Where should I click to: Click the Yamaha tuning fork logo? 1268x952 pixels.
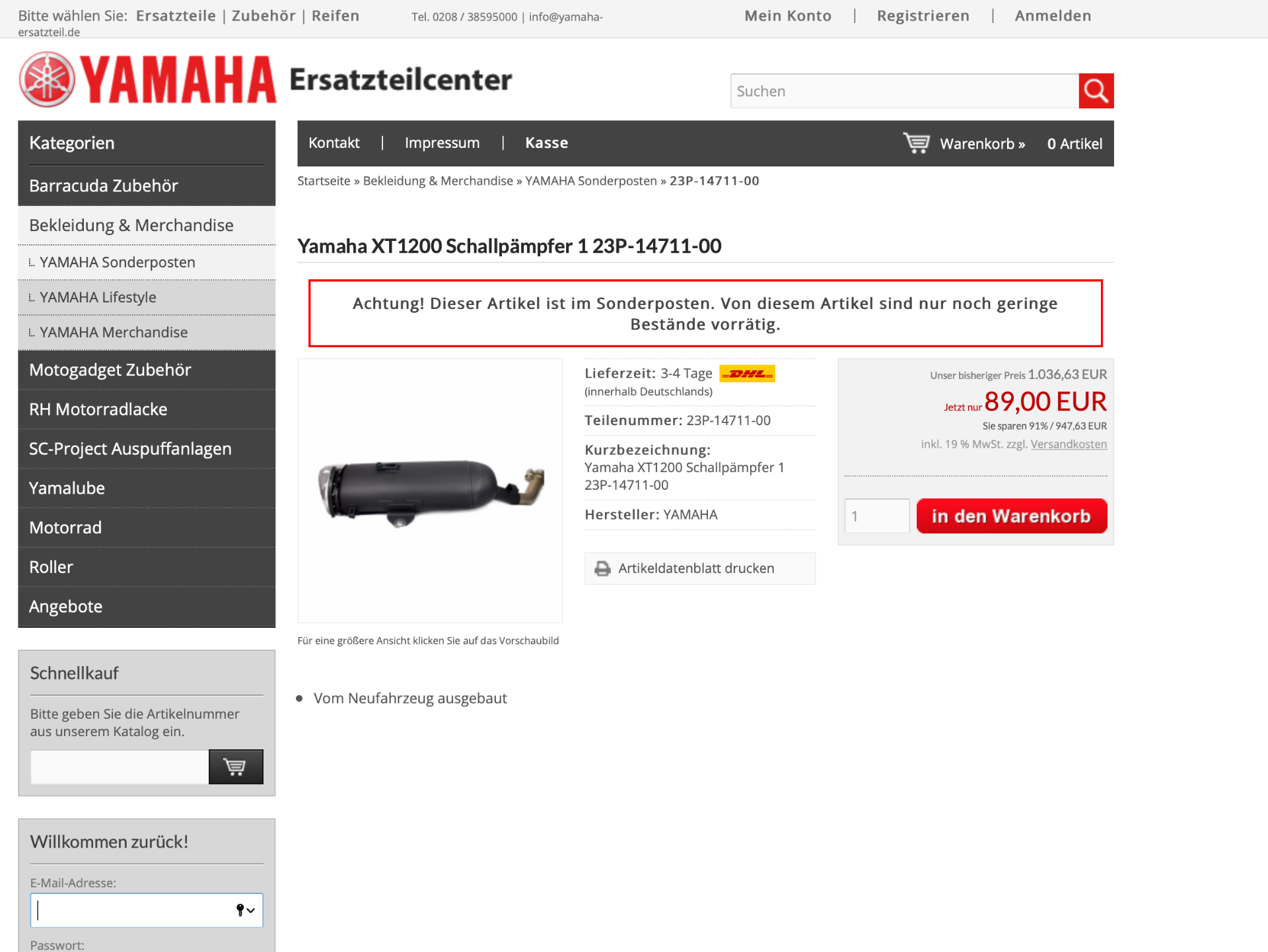coord(47,80)
